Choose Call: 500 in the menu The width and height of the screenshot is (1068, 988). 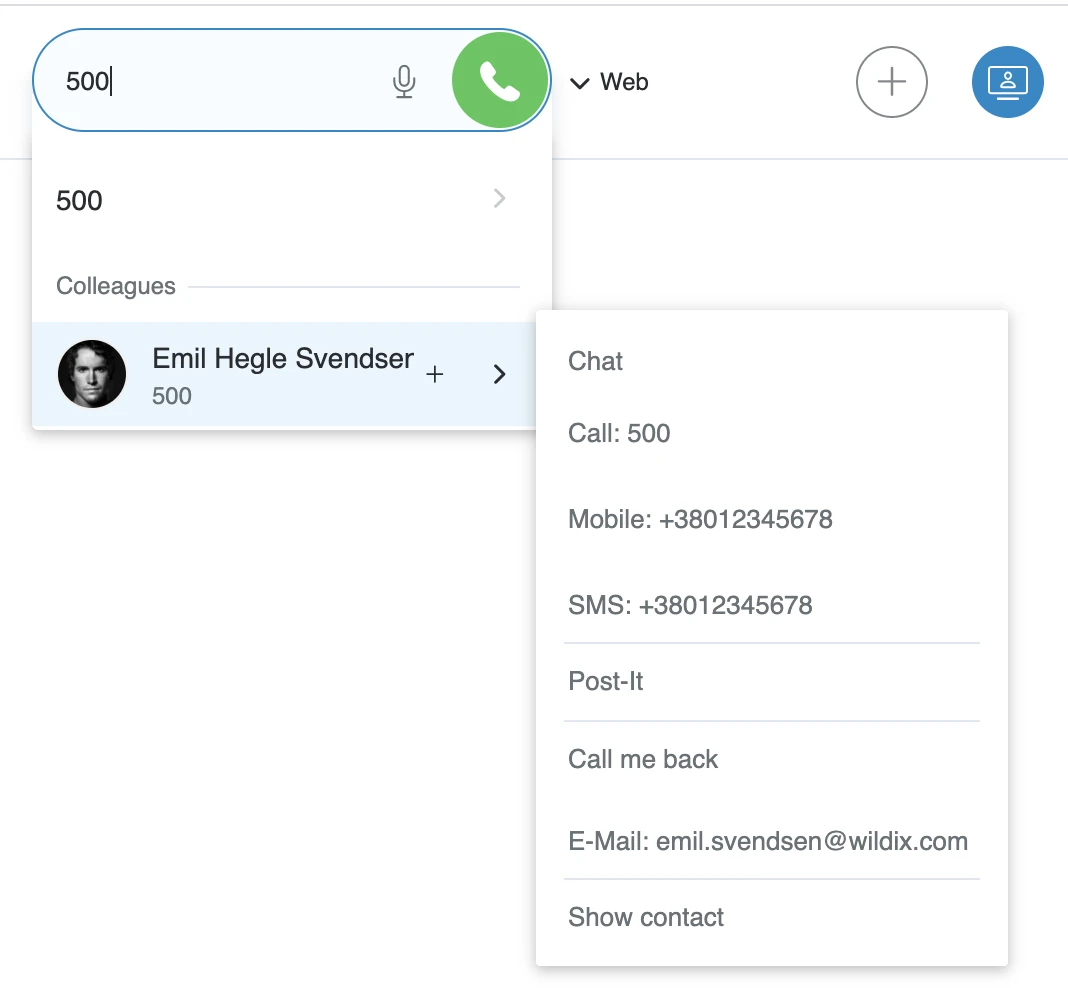click(x=619, y=433)
